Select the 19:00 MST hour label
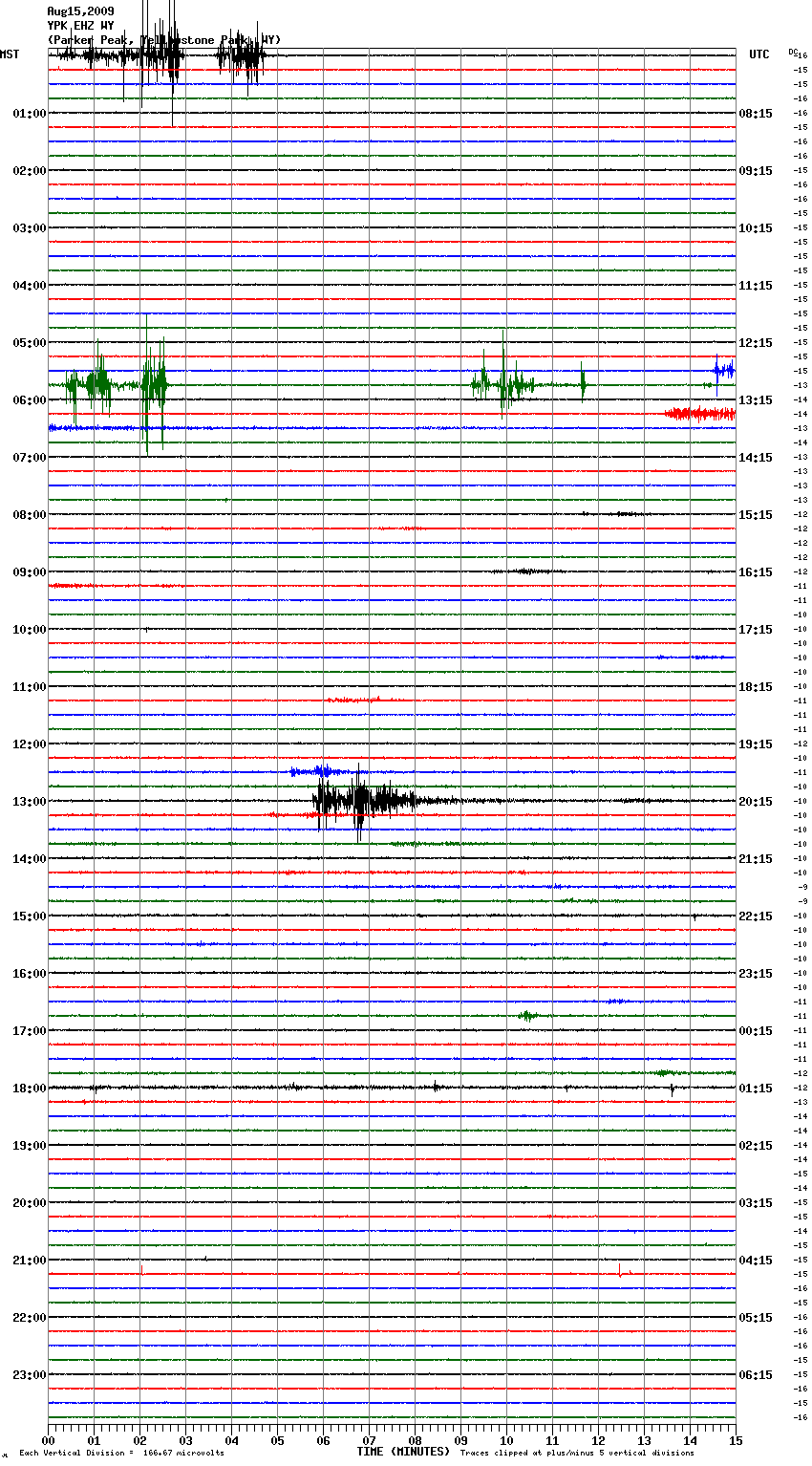 [30, 1146]
